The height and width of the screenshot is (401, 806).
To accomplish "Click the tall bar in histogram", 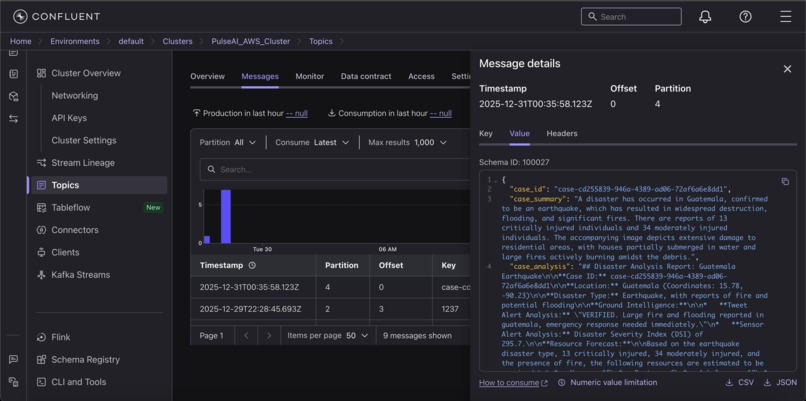I will (x=226, y=216).
